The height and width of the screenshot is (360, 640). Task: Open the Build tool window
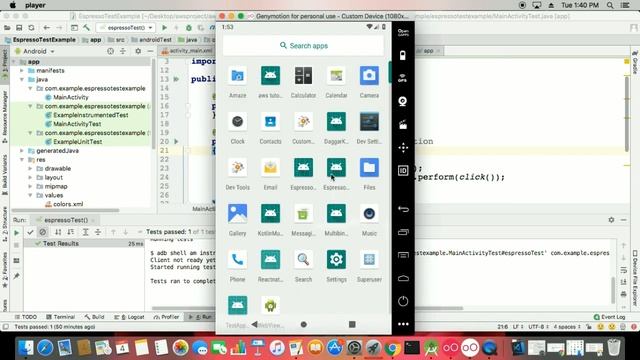pyautogui.click(x=94, y=317)
